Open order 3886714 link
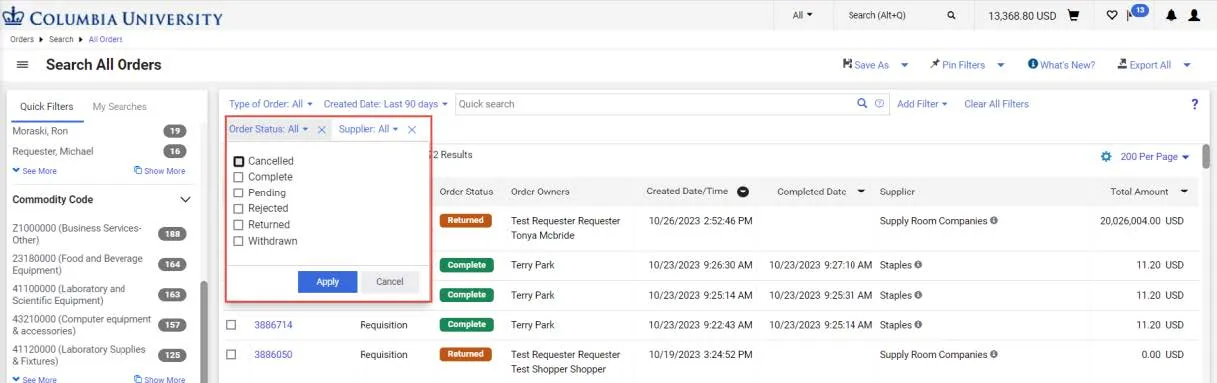This screenshot has height=383, width=1217. 273,325
